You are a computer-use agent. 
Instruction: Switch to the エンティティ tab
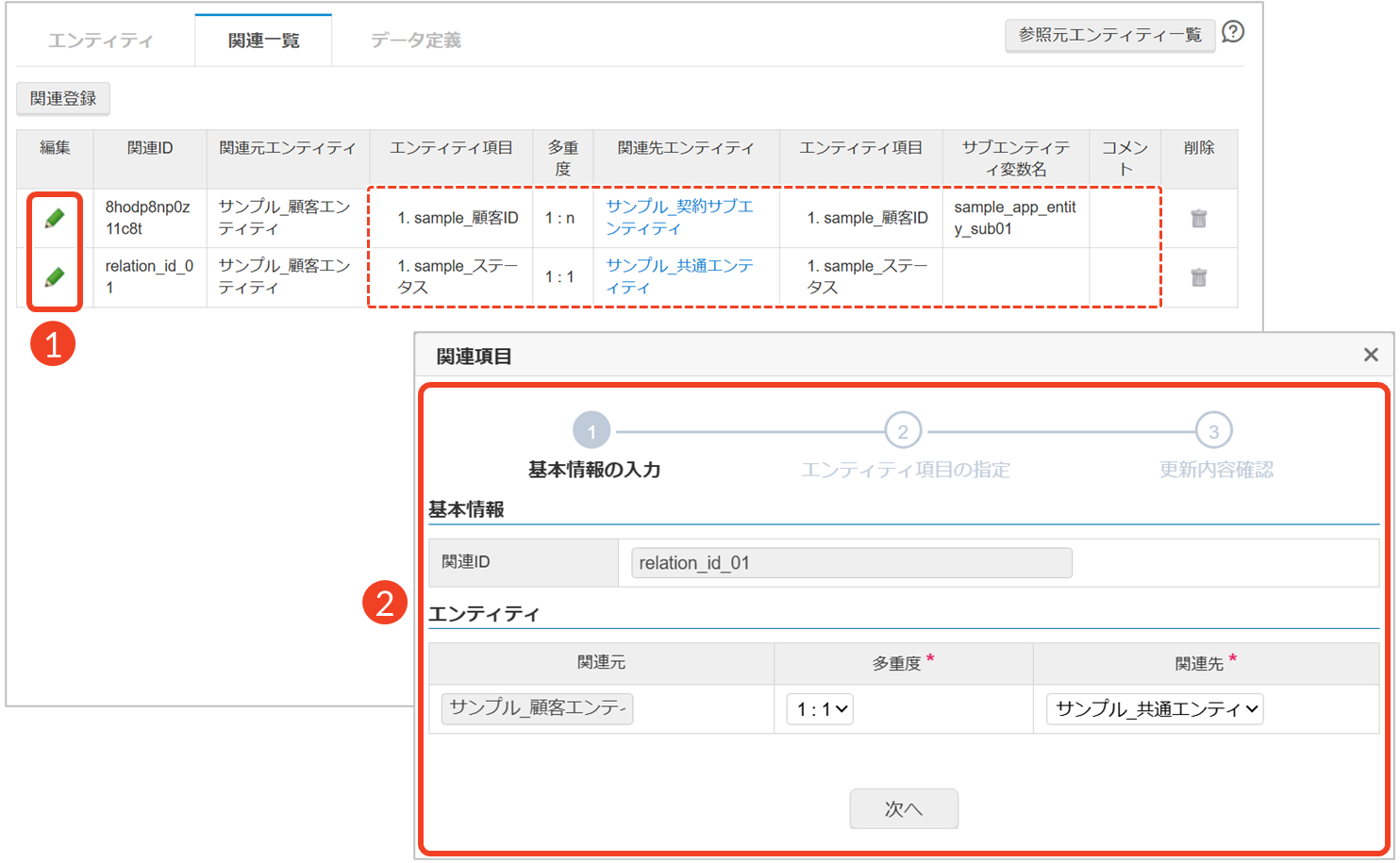(x=101, y=41)
